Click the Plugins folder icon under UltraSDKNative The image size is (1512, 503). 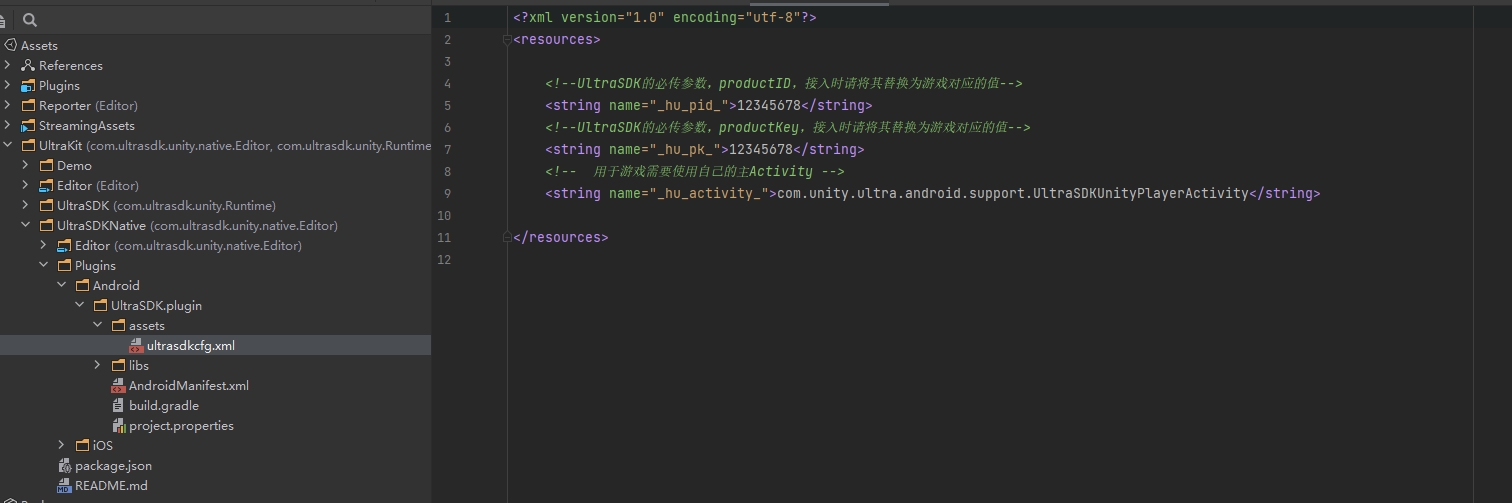(x=64, y=265)
